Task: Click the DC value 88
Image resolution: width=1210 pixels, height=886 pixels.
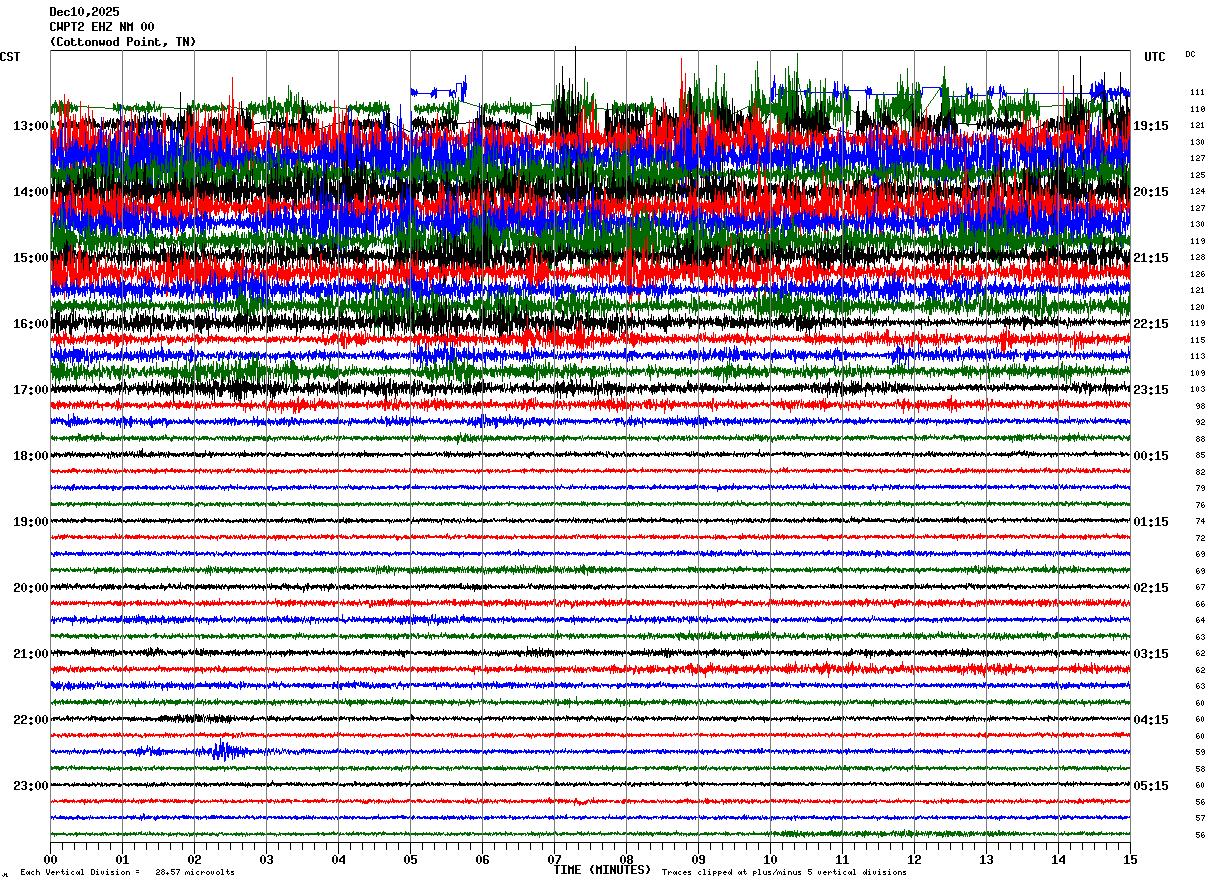Action: click(1200, 439)
